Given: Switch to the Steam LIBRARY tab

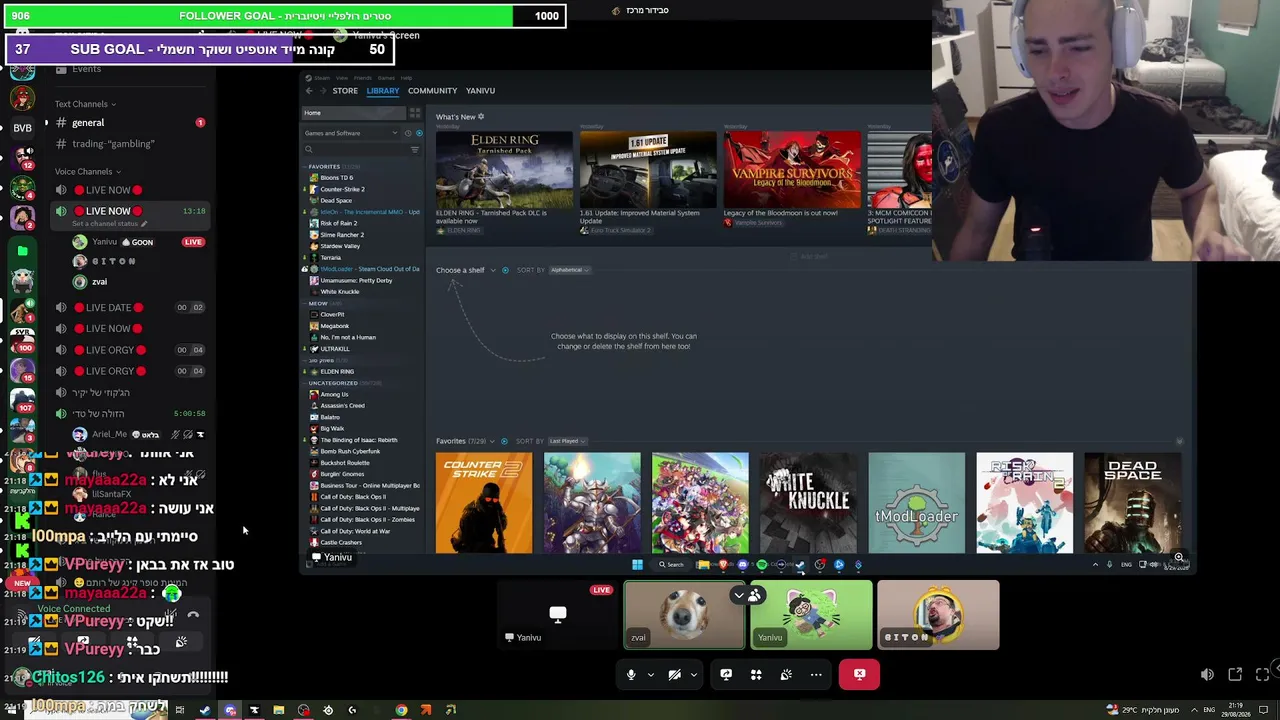Looking at the screenshot, I should (x=383, y=91).
